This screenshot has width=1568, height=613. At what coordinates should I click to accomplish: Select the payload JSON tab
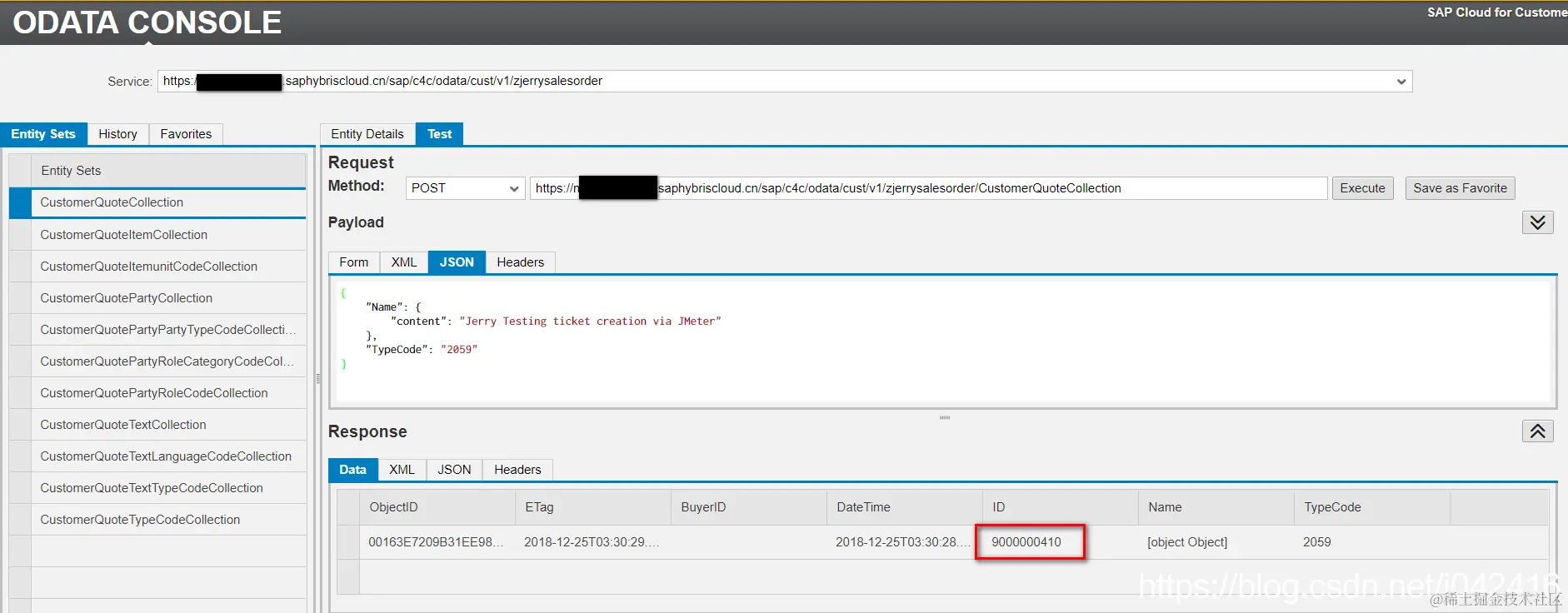457,262
